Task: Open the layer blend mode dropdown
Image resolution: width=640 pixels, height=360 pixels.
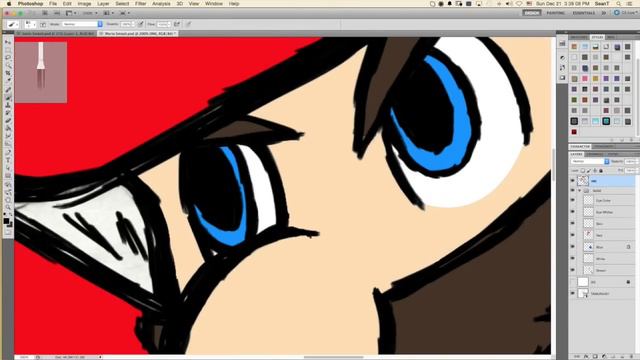Action: pos(590,162)
